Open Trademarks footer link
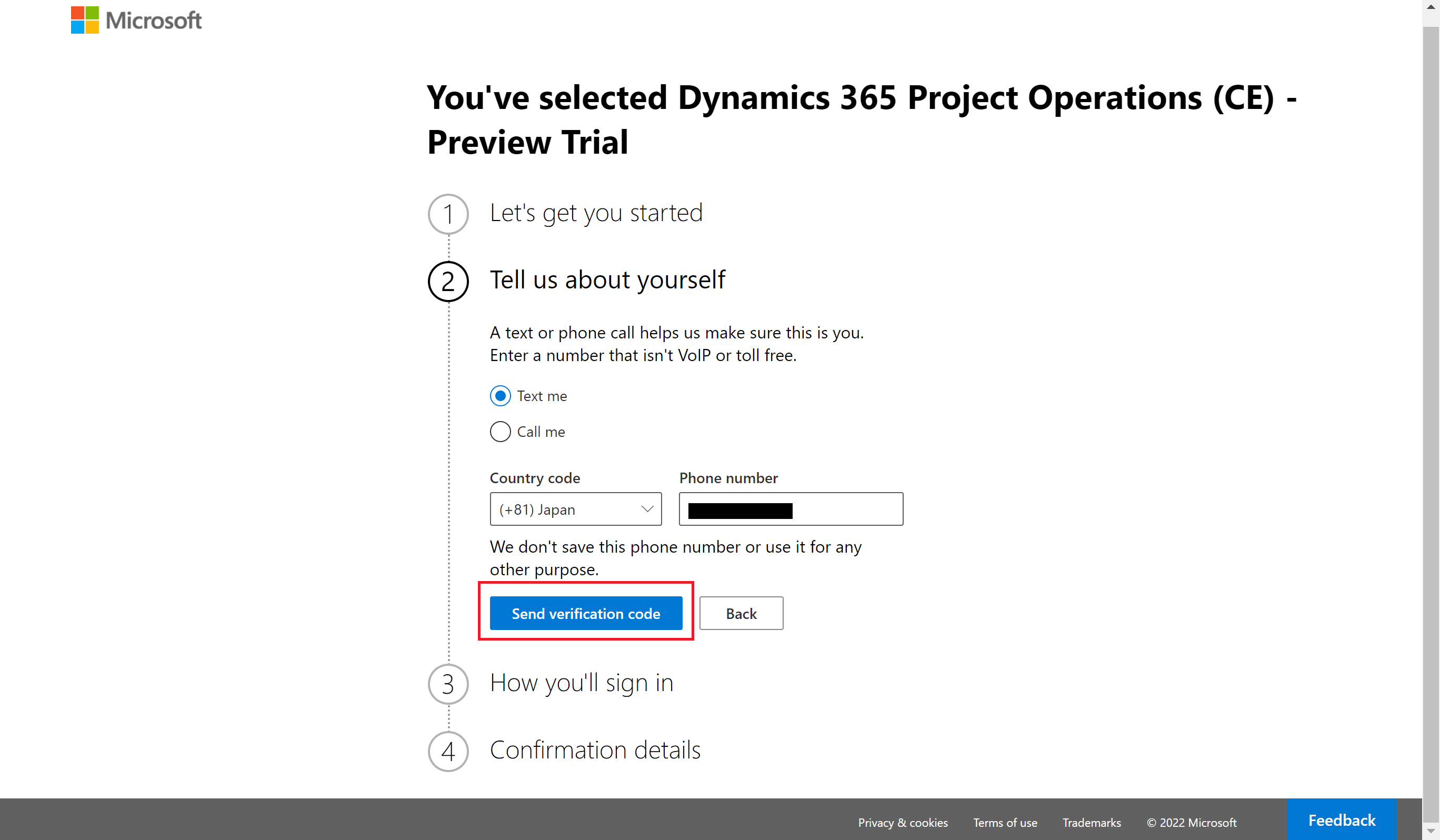 (x=1092, y=822)
